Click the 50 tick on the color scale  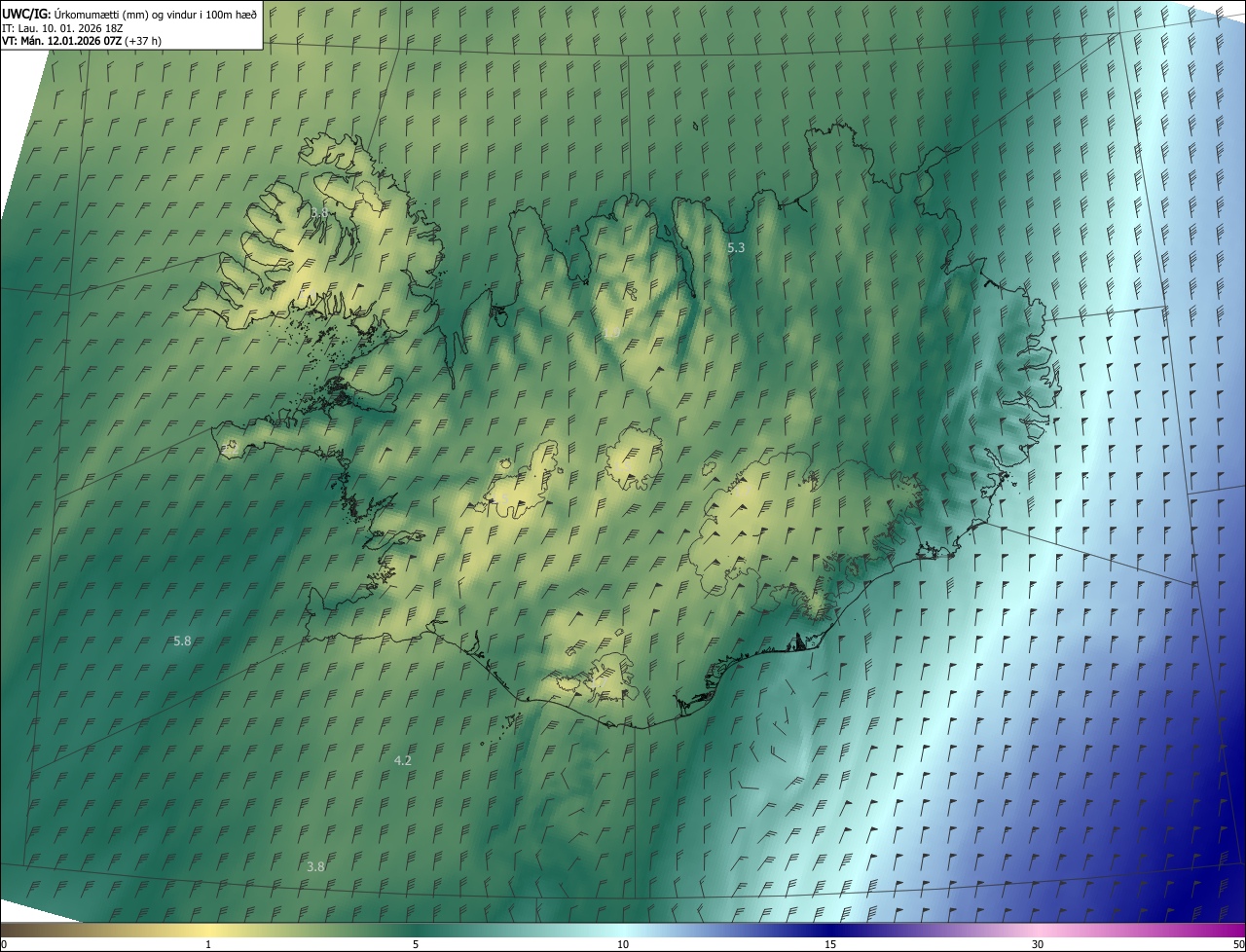coord(1238,944)
